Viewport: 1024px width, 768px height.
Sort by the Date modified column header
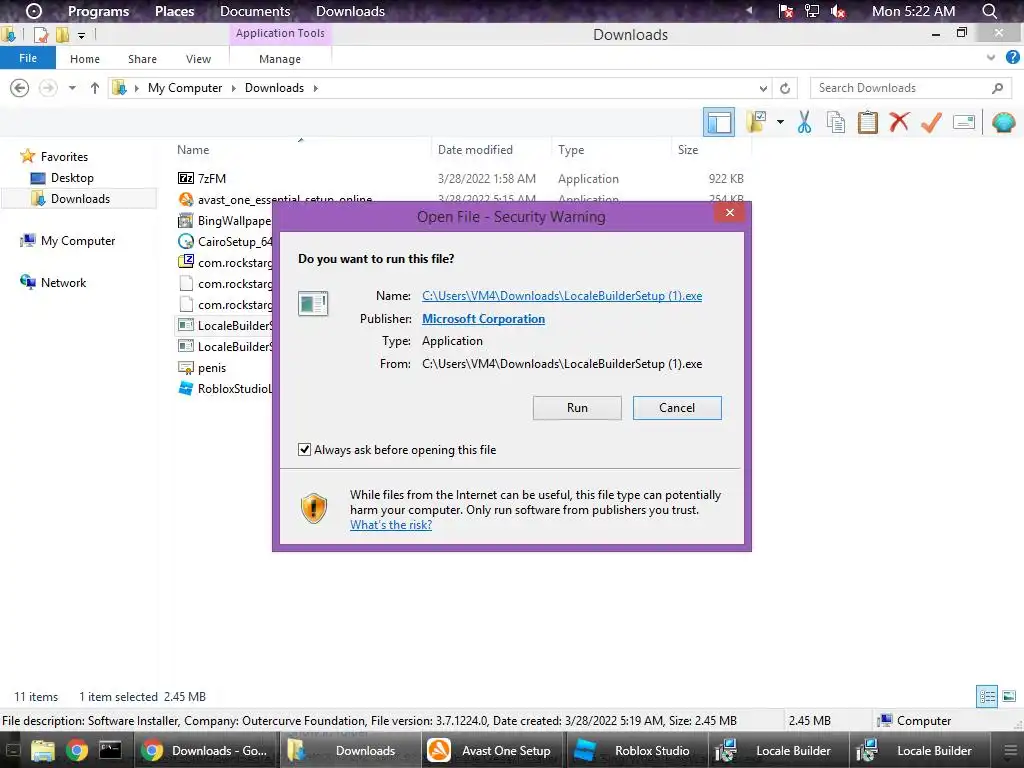coord(475,150)
